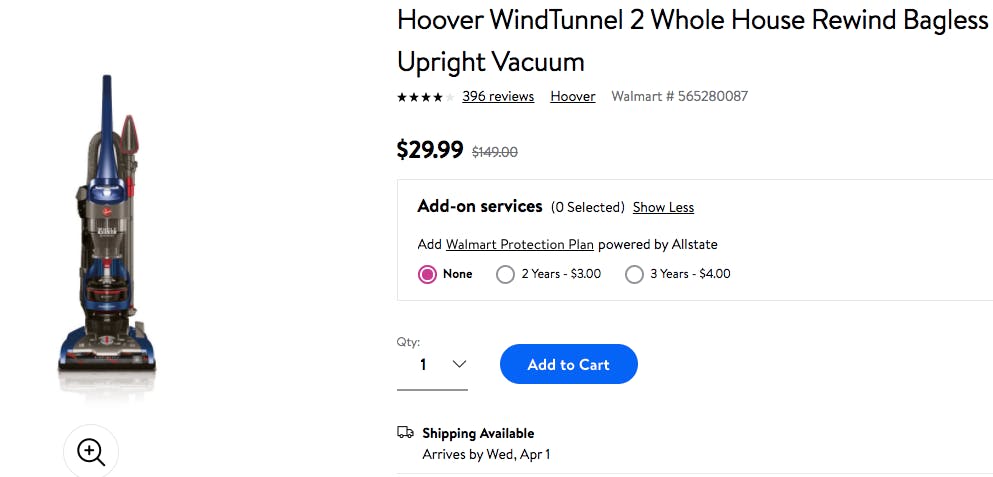Click the crossed-out $149.00 original price
Viewport: 993px width, 477px height.
[x=495, y=152]
